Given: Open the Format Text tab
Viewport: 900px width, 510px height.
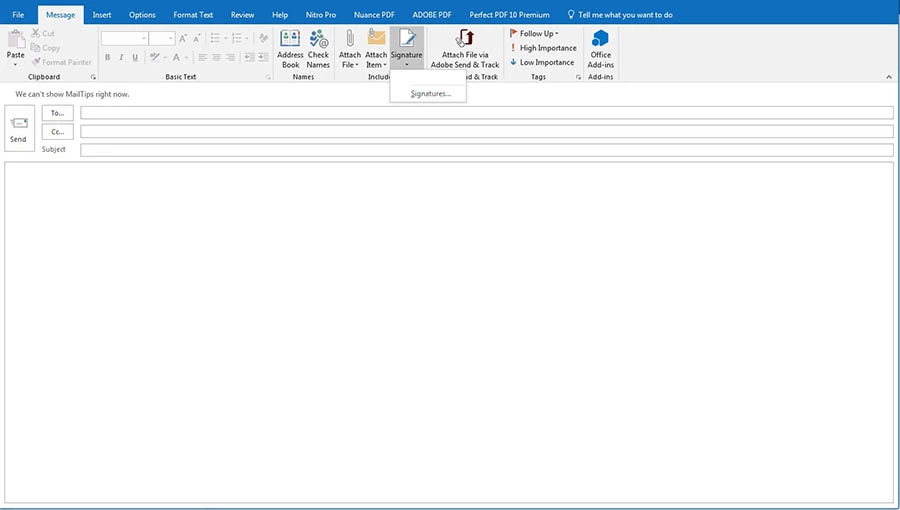Looking at the screenshot, I should click(x=192, y=15).
